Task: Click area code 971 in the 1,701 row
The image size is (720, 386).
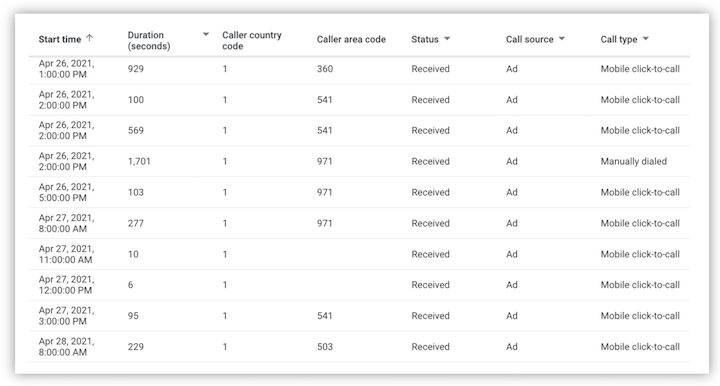Action: (324, 162)
